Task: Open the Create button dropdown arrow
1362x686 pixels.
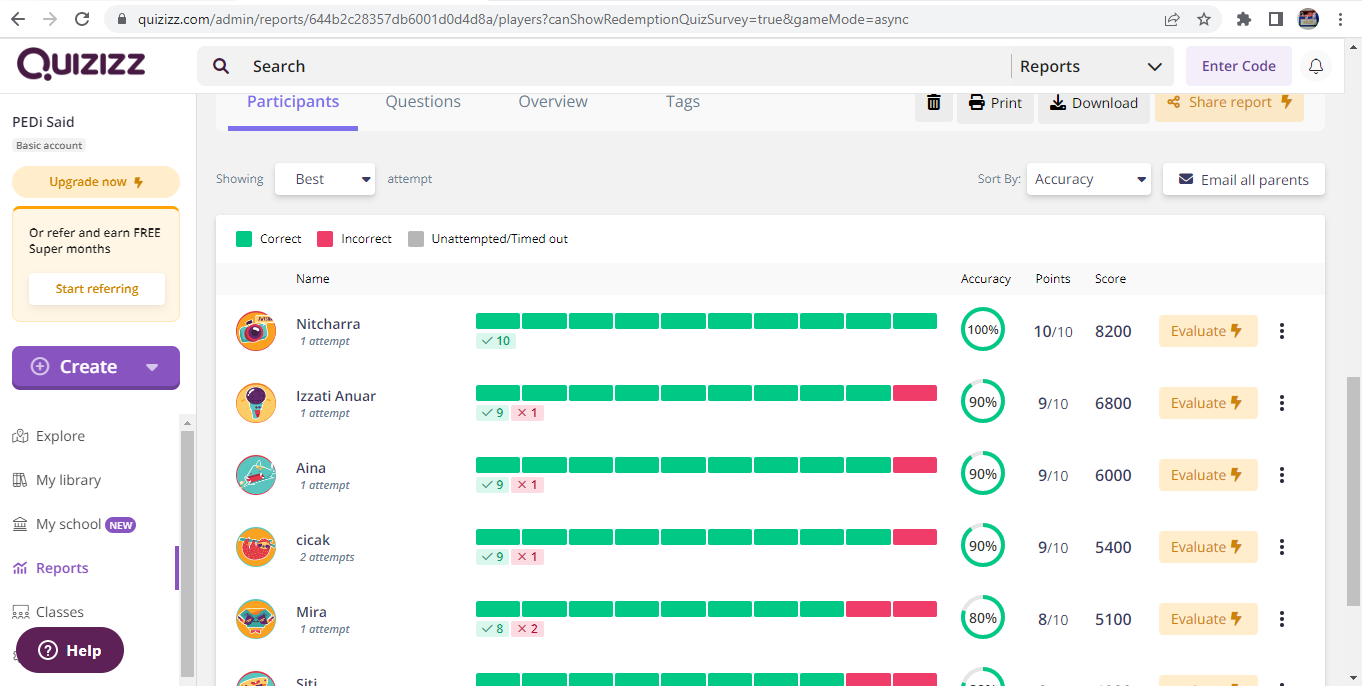Action: (152, 367)
